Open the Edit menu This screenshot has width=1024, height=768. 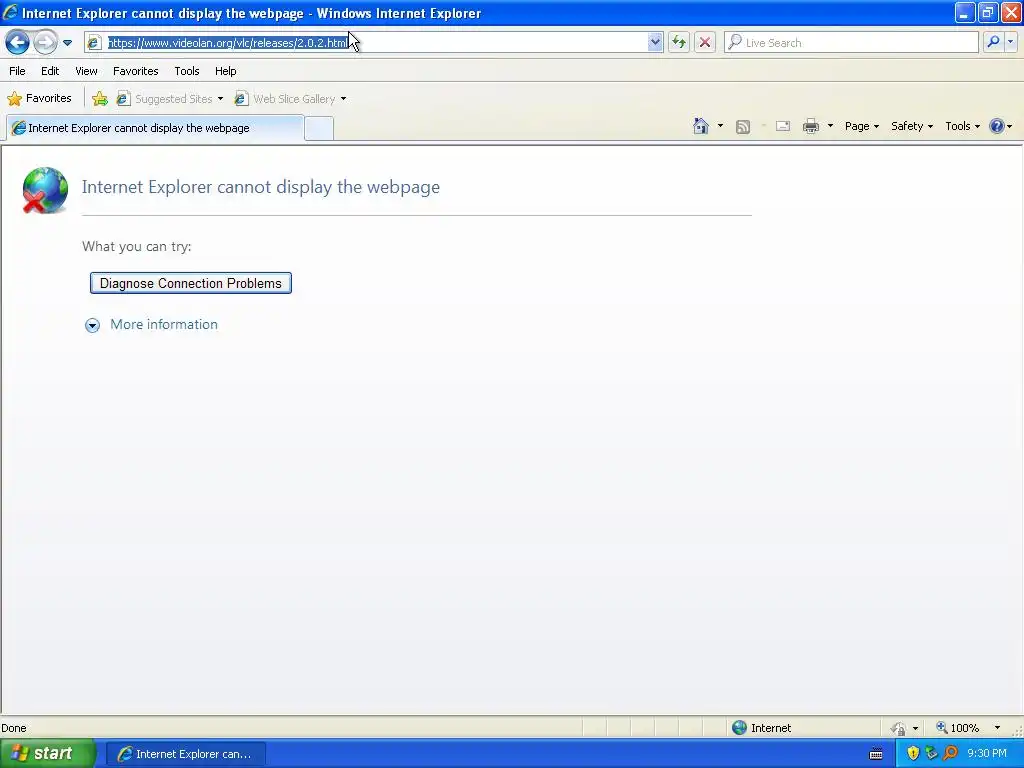click(x=50, y=71)
